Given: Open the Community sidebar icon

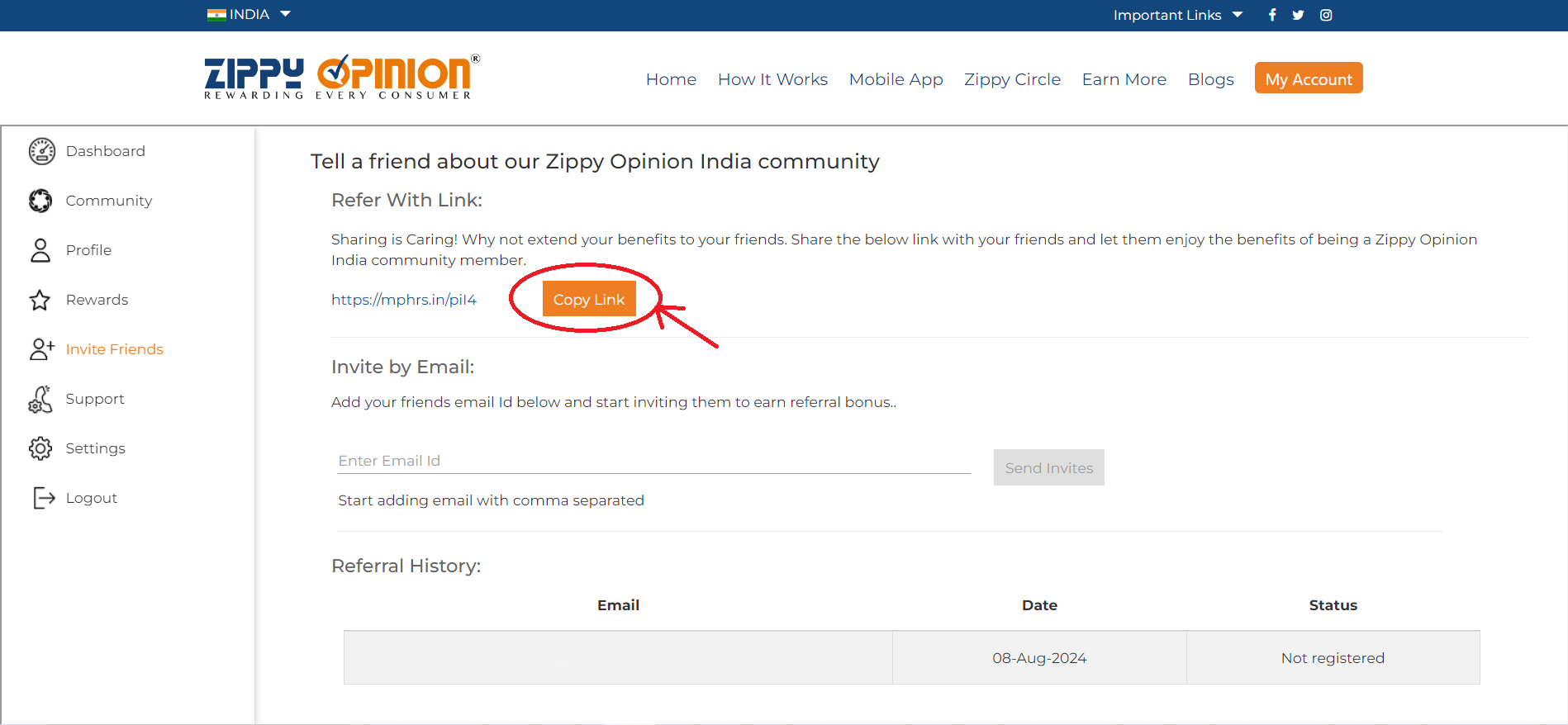Looking at the screenshot, I should (x=40, y=201).
